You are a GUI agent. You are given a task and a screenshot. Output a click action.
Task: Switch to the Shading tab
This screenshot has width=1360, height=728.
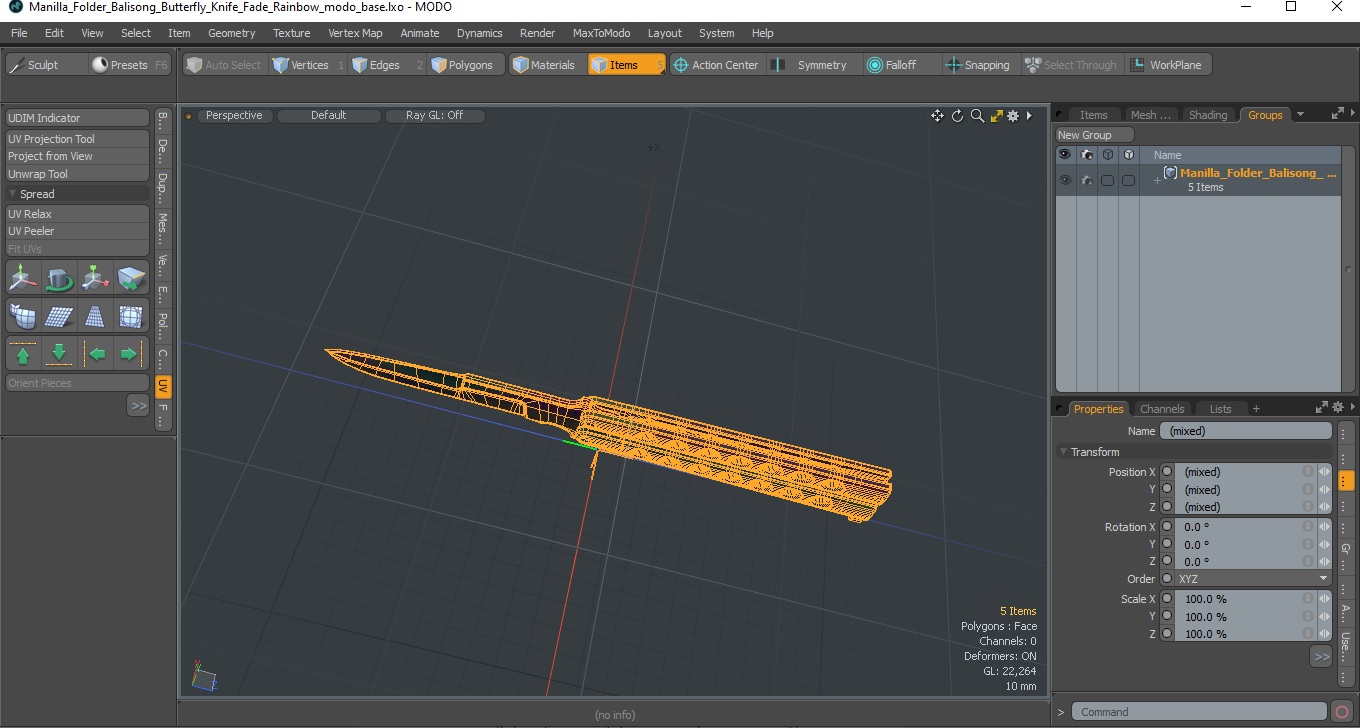click(x=1207, y=115)
